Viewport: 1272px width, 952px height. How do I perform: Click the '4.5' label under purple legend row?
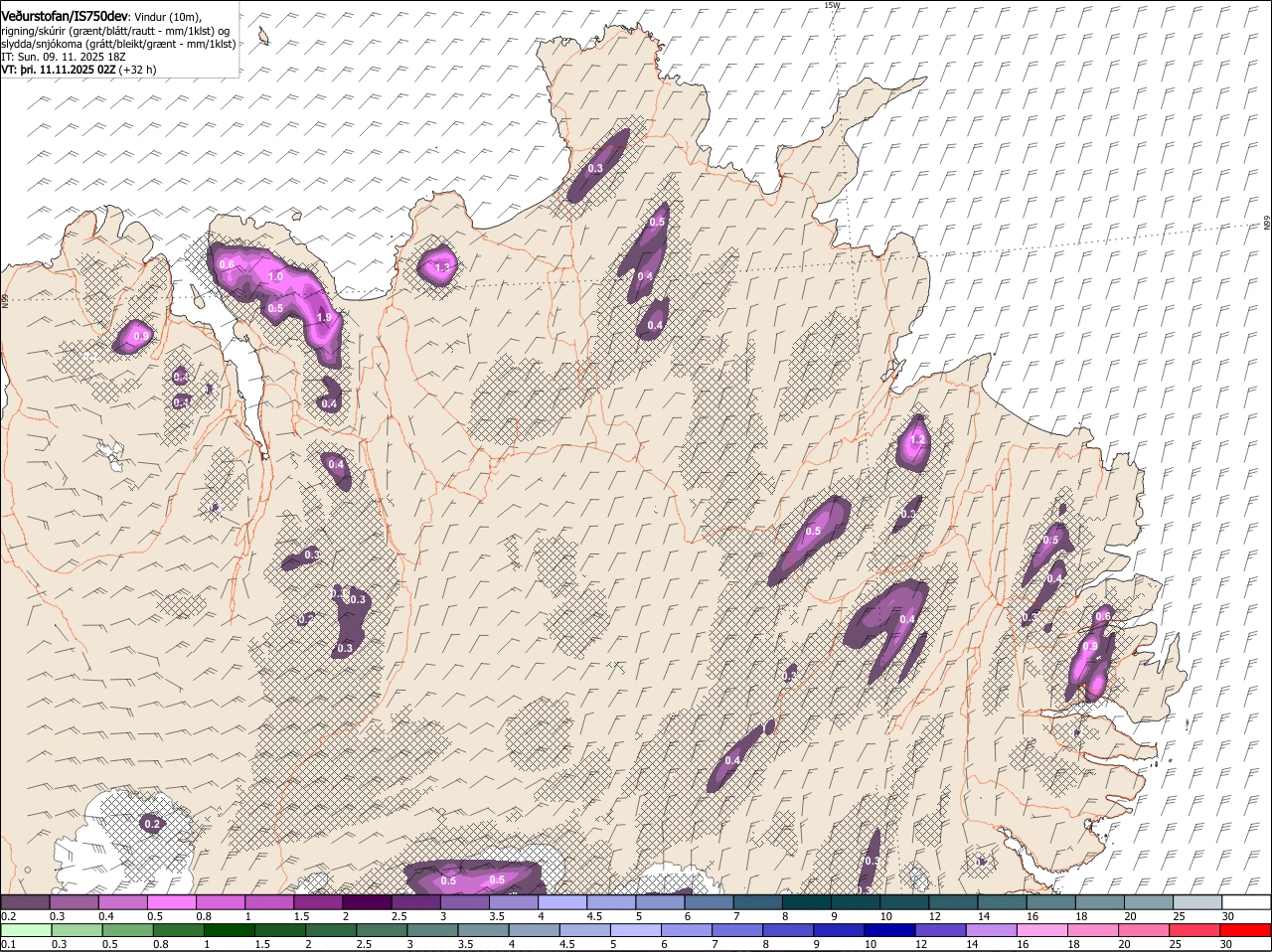(594, 916)
